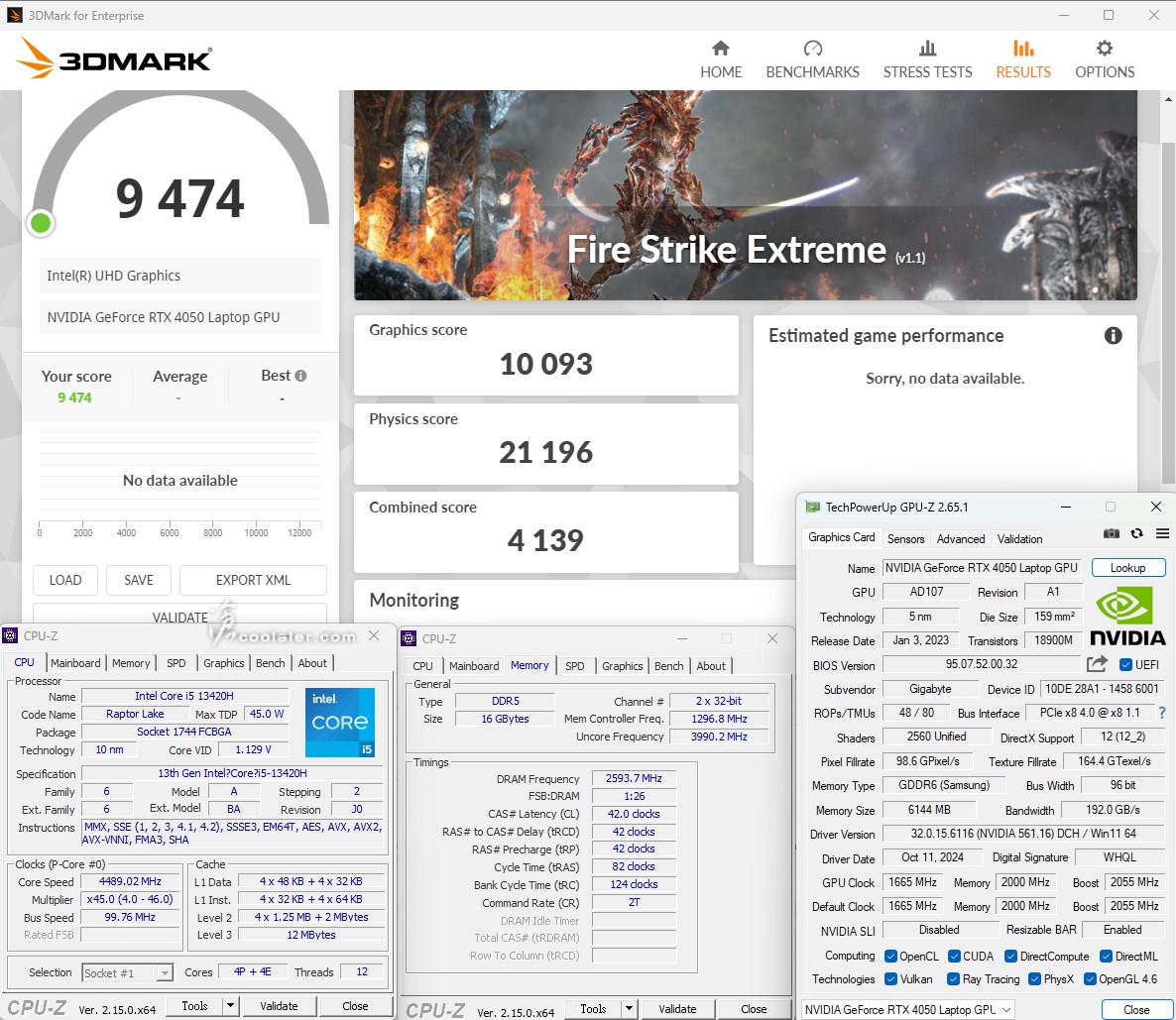The height and width of the screenshot is (1020, 1176).
Task: Open About tab in Memory CPU-Z window
Action: [x=711, y=666]
